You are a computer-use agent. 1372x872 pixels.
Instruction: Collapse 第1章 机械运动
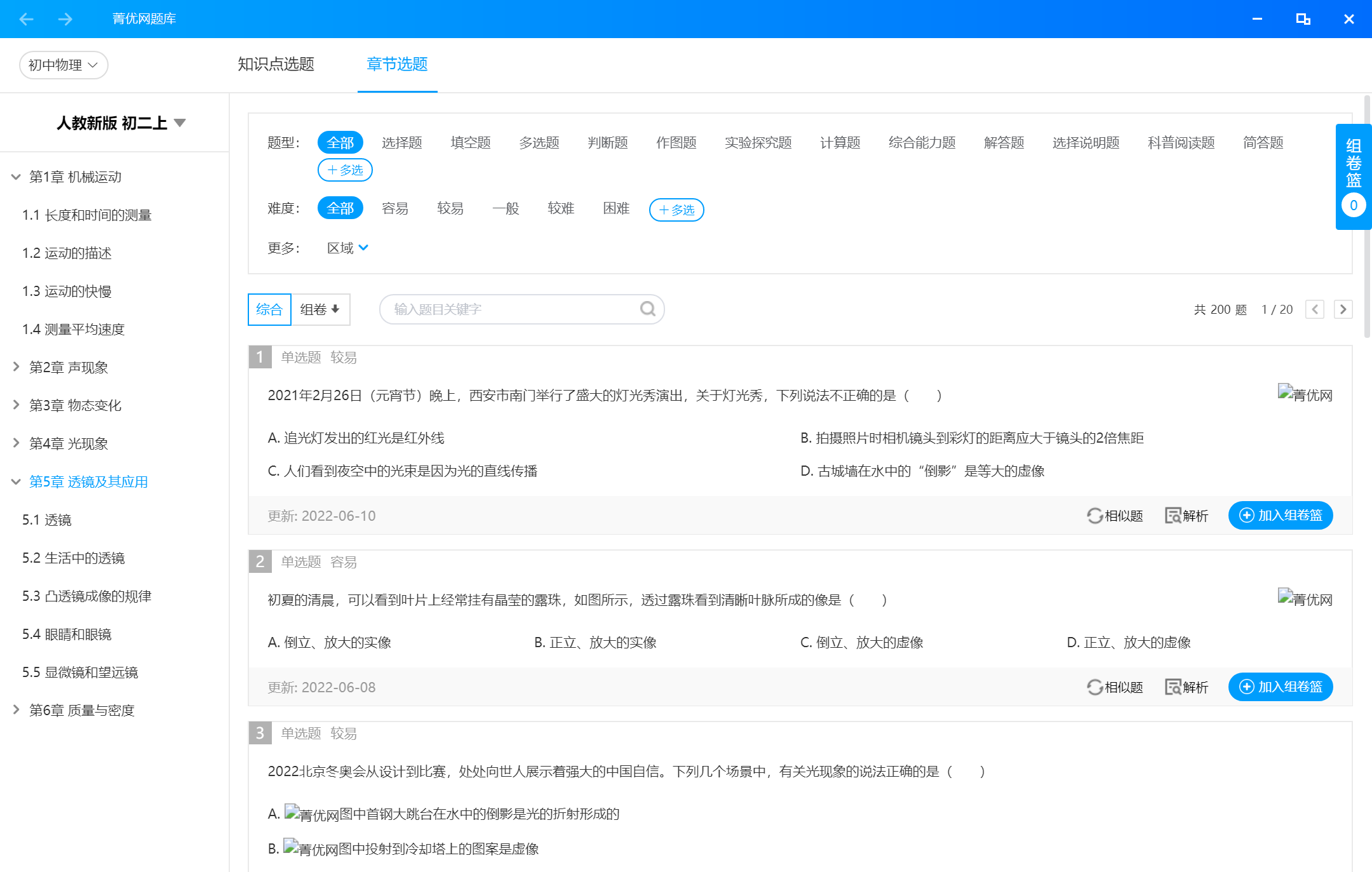coord(16,177)
